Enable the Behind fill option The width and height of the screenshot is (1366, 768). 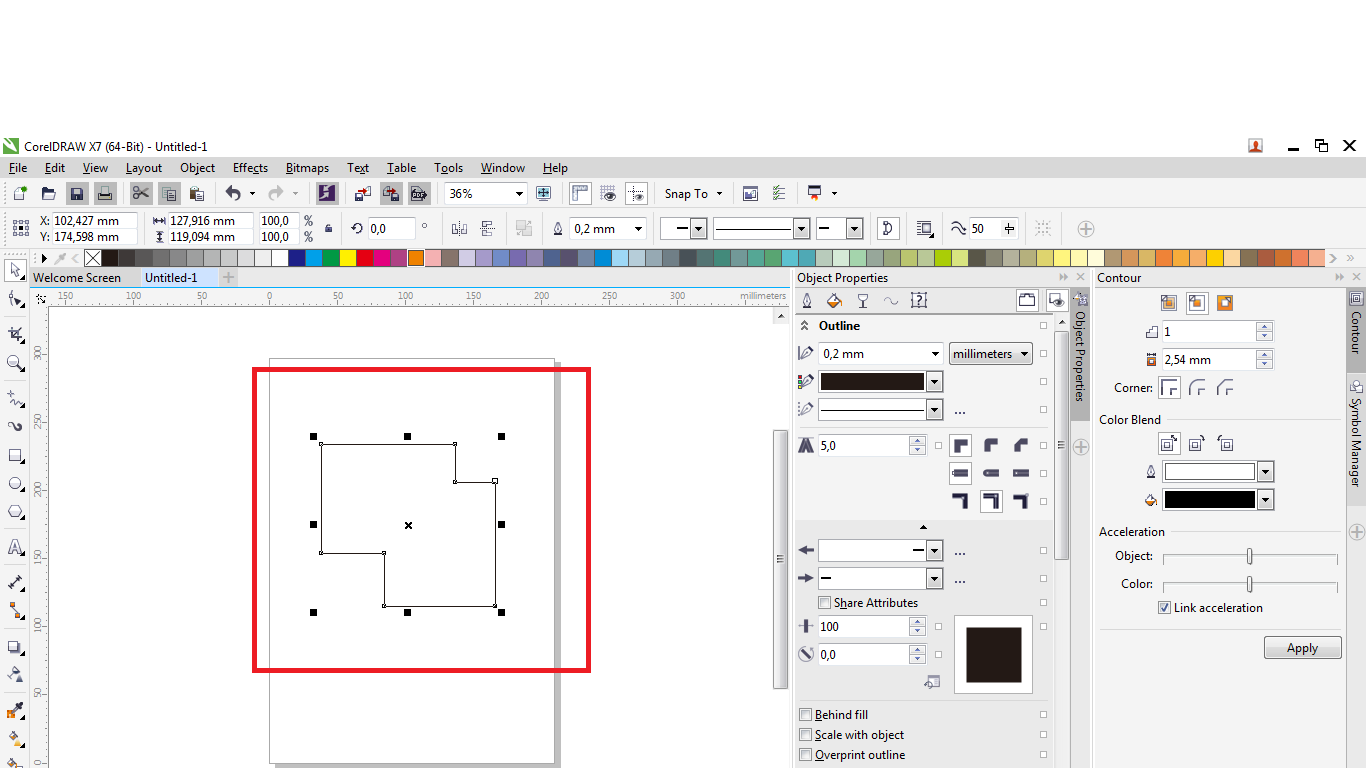pos(806,714)
